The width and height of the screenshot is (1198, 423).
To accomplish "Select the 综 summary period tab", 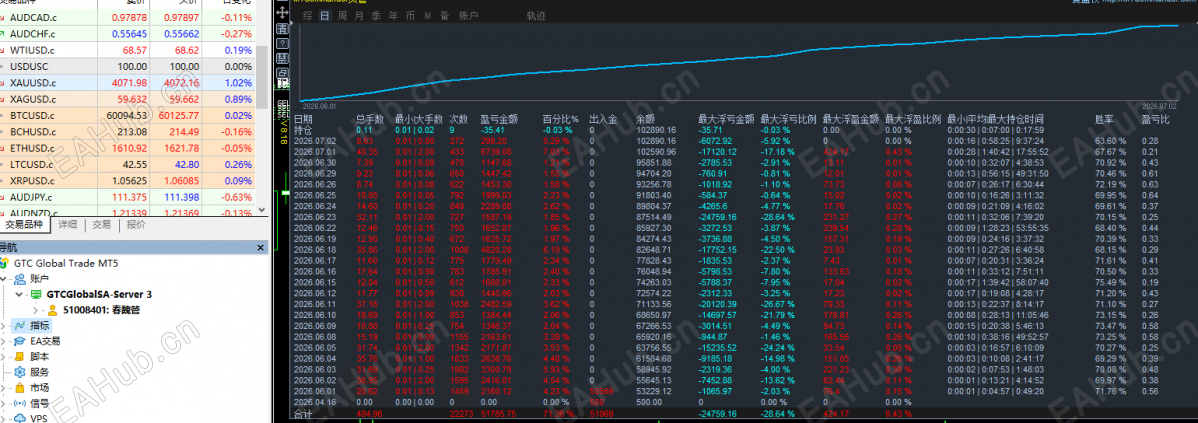I will [x=307, y=15].
